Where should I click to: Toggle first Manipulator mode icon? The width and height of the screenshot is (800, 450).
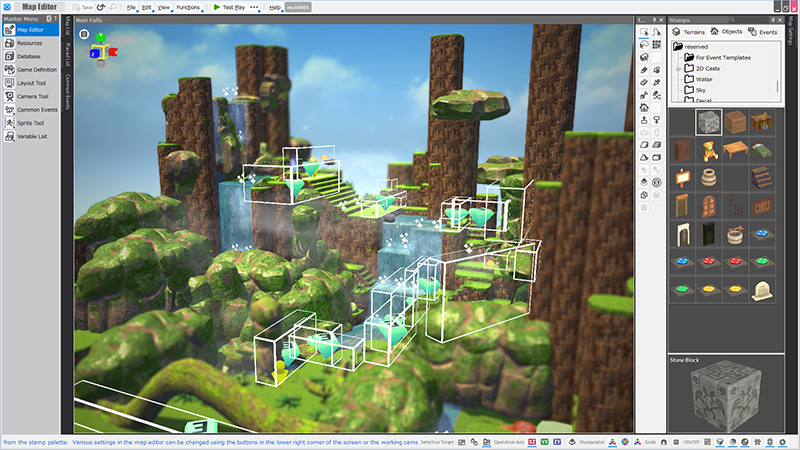tap(612, 442)
